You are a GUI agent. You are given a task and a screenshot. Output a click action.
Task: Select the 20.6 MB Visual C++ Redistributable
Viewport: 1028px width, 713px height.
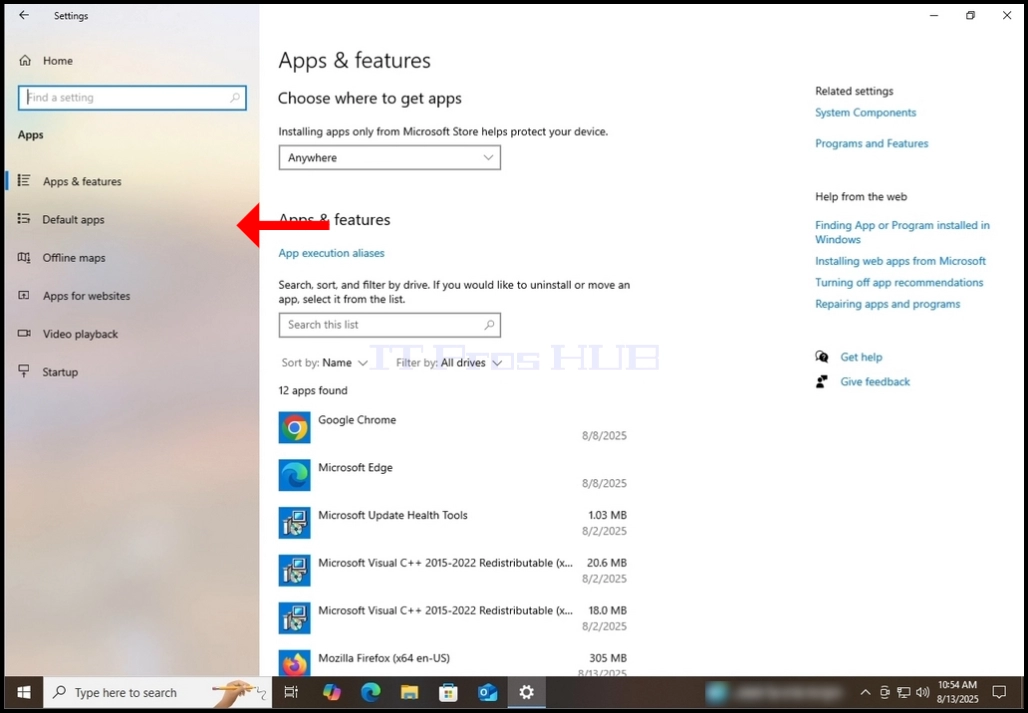tap(452, 570)
